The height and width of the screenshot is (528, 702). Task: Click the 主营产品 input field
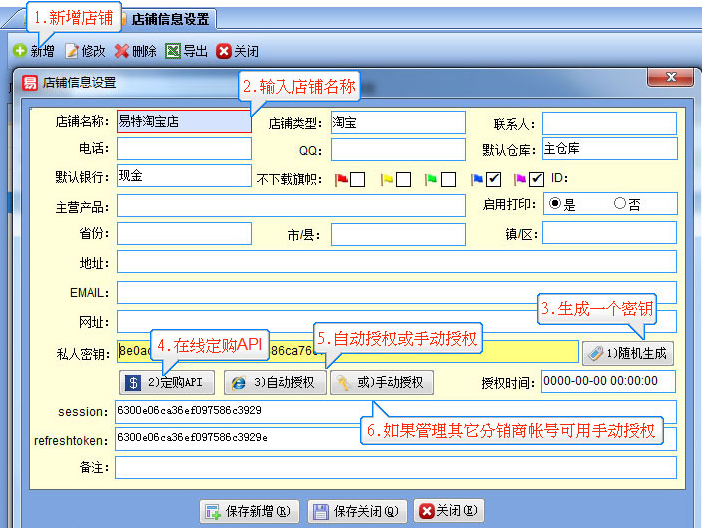click(x=291, y=206)
